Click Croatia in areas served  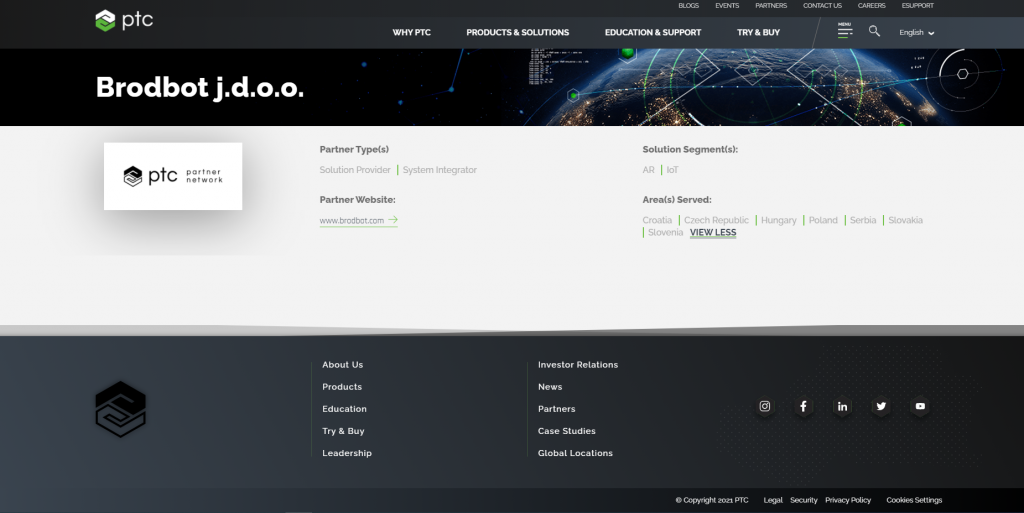(657, 220)
